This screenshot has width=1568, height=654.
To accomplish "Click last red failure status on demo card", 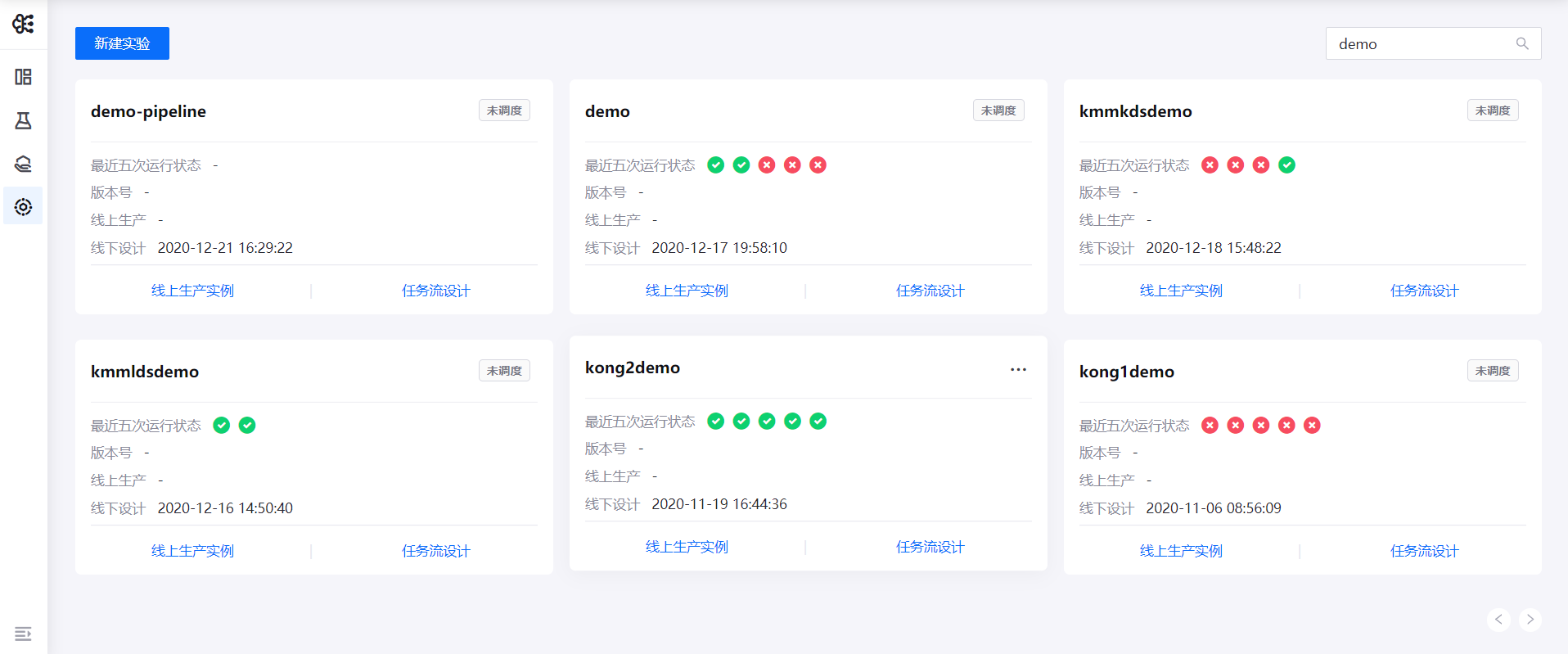I will tap(818, 165).
